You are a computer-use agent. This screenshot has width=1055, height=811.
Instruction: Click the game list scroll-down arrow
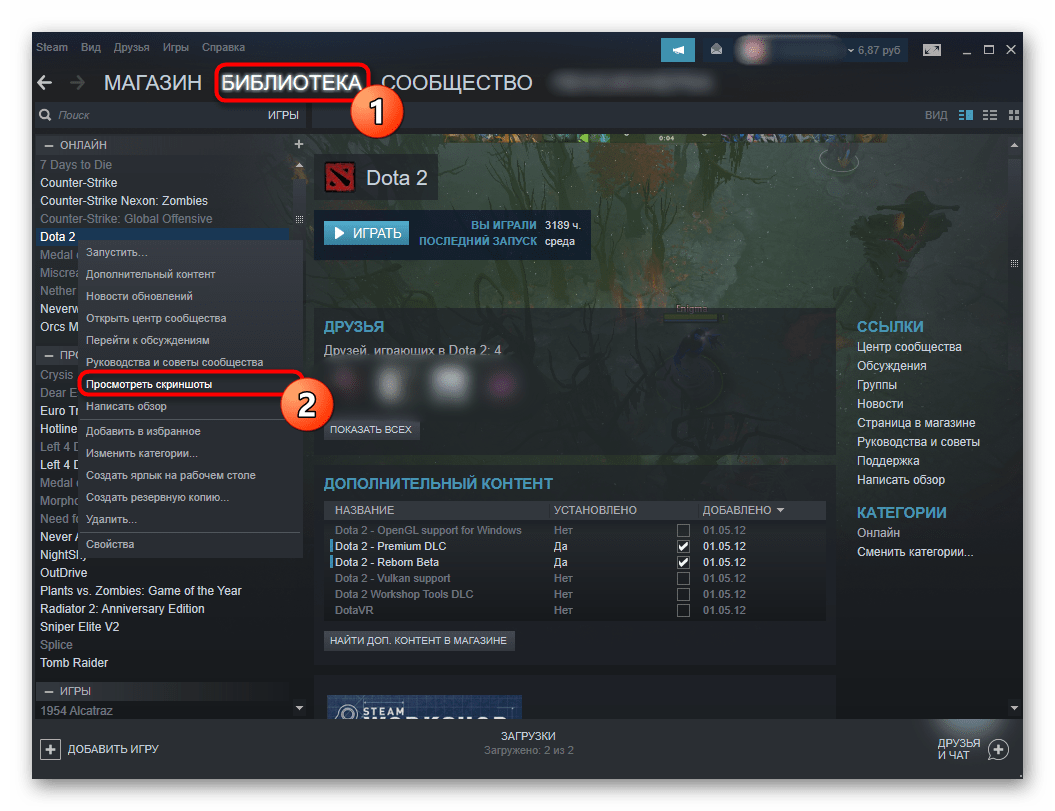[x=298, y=708]
